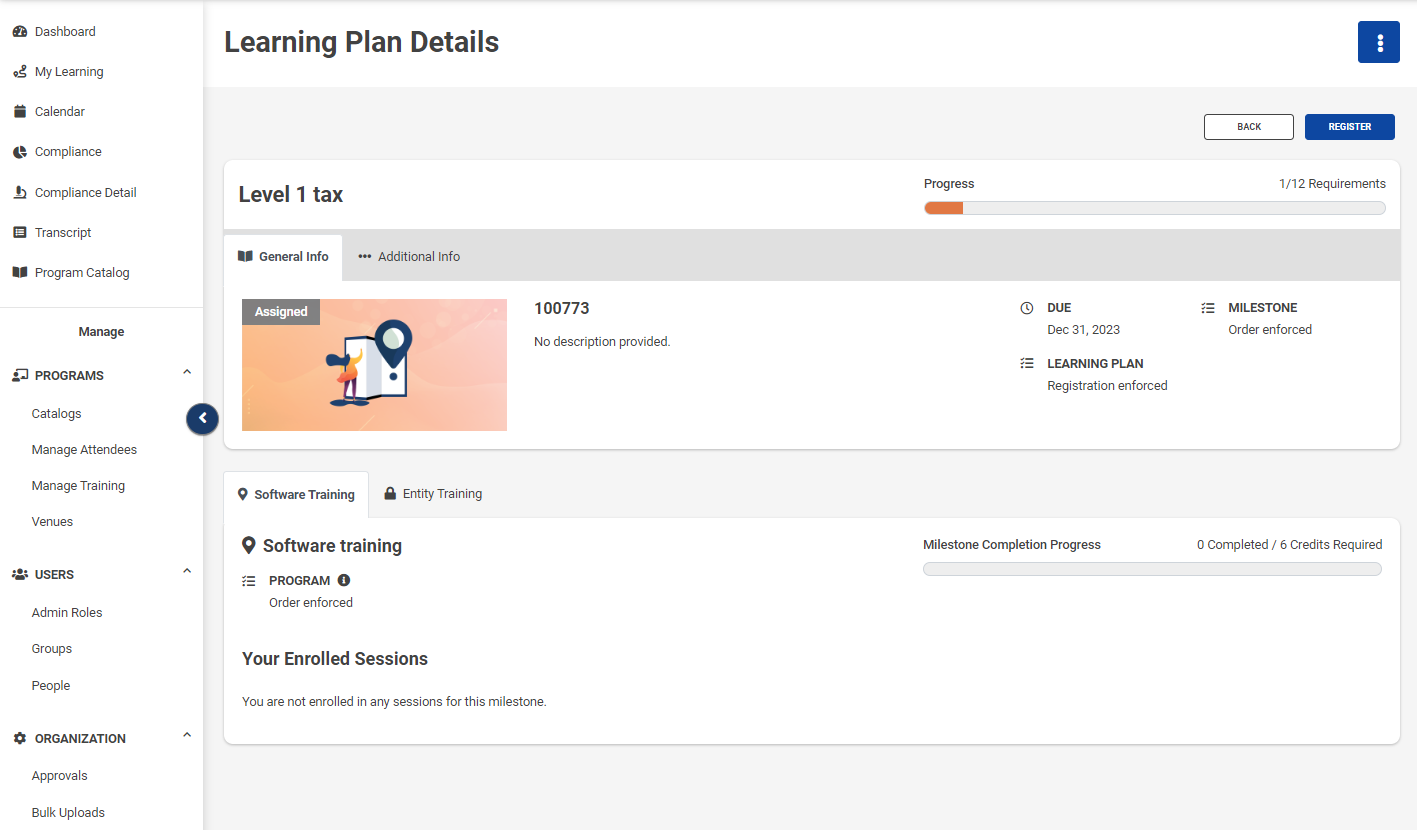
Task: Collapse the ORGANIZATION section chevron
Action: (186, 734)
